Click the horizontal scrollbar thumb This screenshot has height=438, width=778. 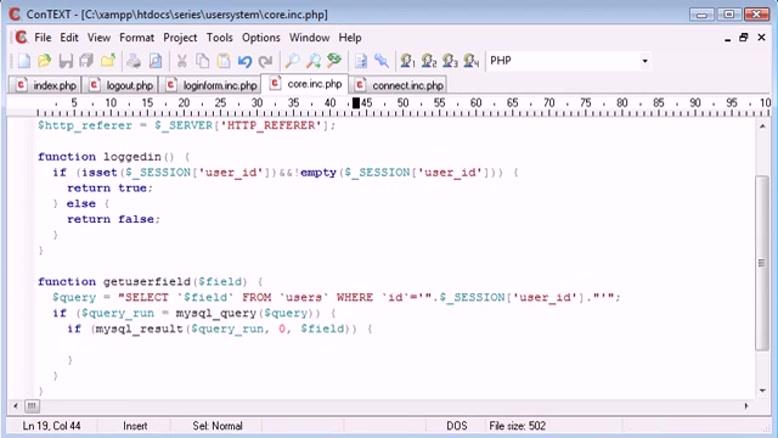[x=31, y=406]
